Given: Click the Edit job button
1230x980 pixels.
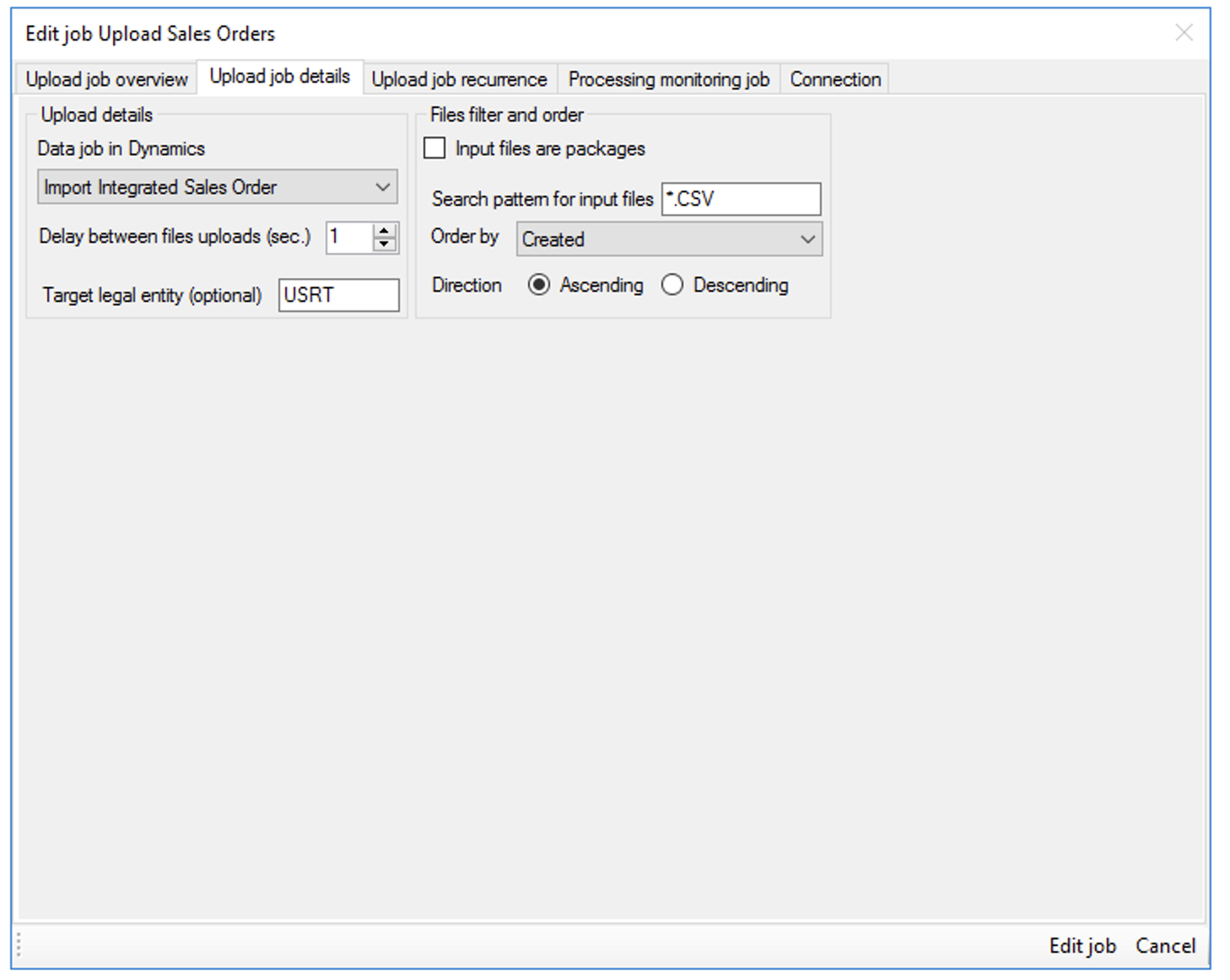Looking at the screenshot, I should point(1082,946).
